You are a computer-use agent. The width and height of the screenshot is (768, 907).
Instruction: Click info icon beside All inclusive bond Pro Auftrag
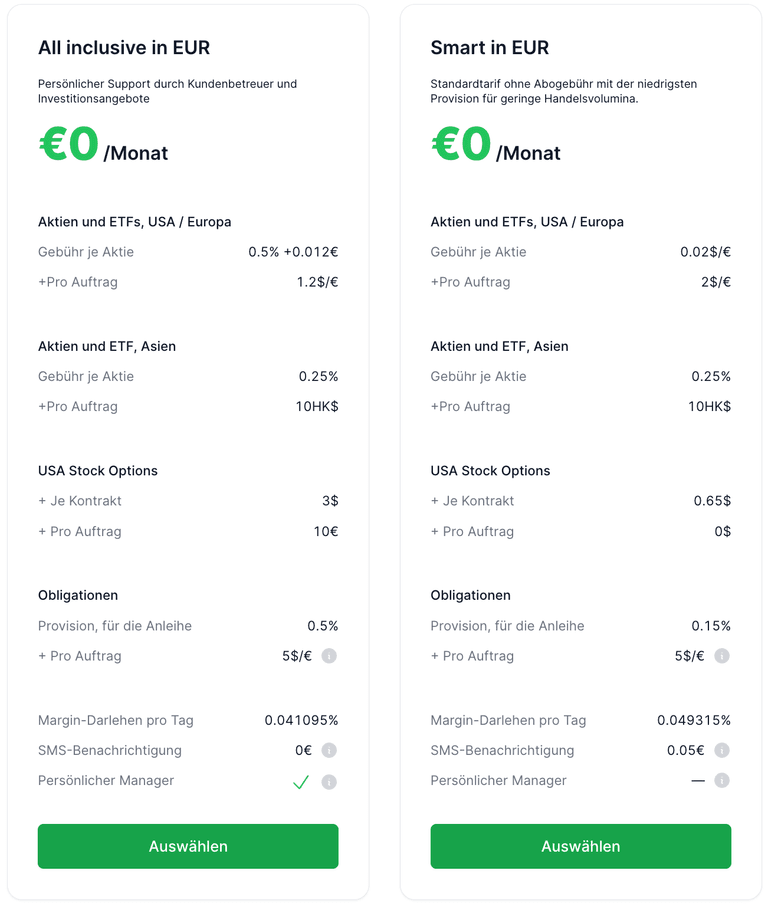tap(329, 656)
